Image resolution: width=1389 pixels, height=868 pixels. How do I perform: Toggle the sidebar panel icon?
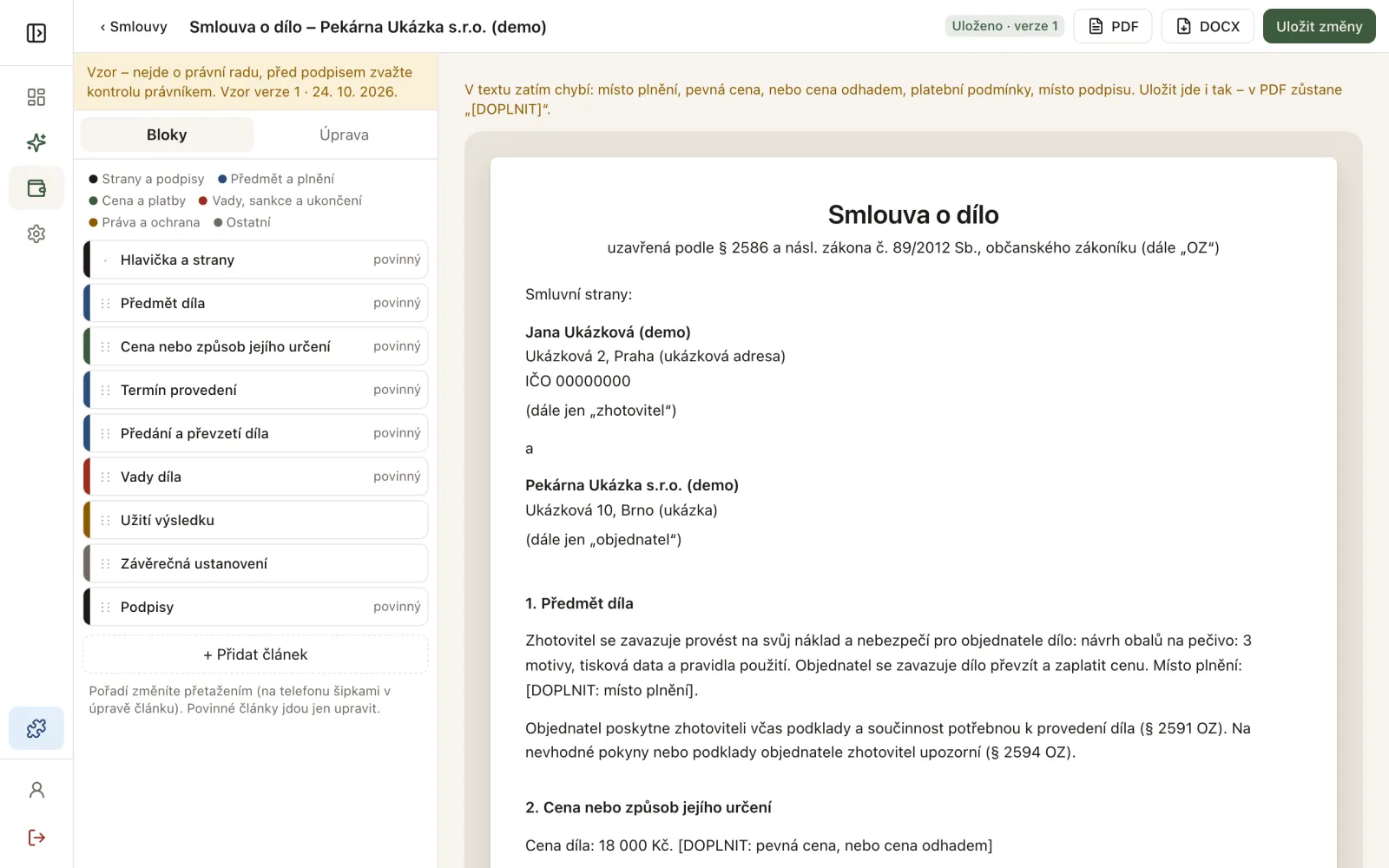click(36, 33)
